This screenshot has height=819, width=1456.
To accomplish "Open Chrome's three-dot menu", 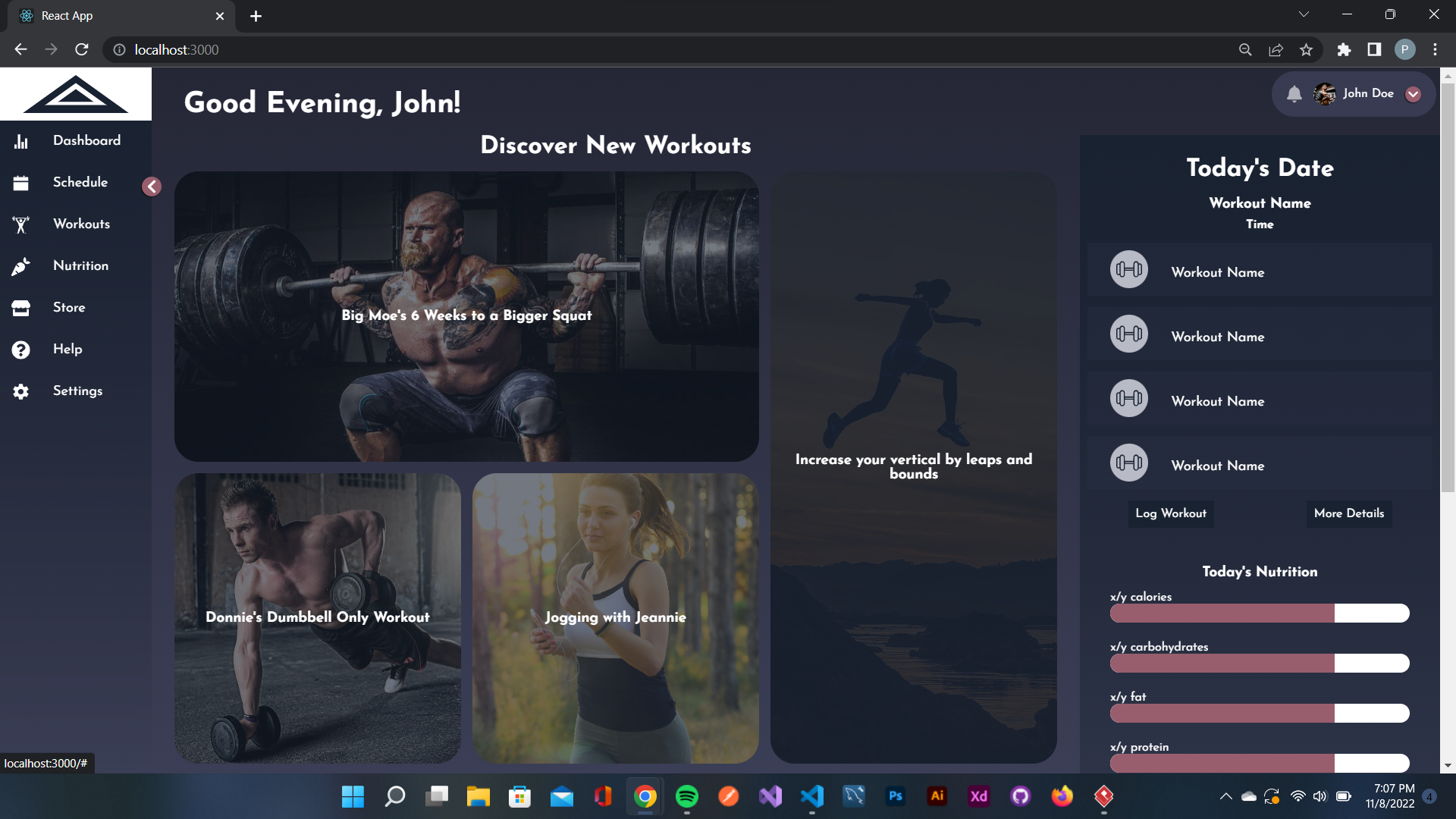I will (1435, 49).
